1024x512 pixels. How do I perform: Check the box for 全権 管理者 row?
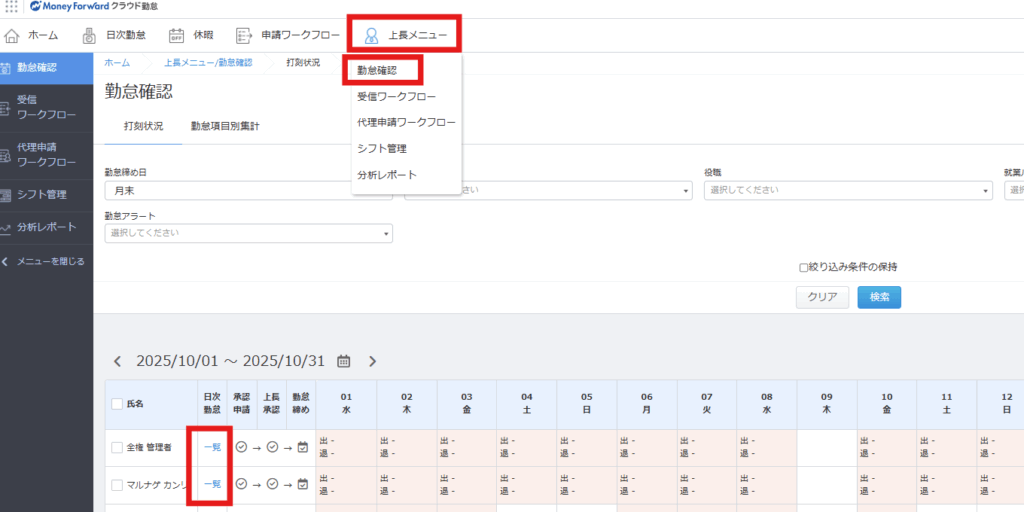click(116, 447)
